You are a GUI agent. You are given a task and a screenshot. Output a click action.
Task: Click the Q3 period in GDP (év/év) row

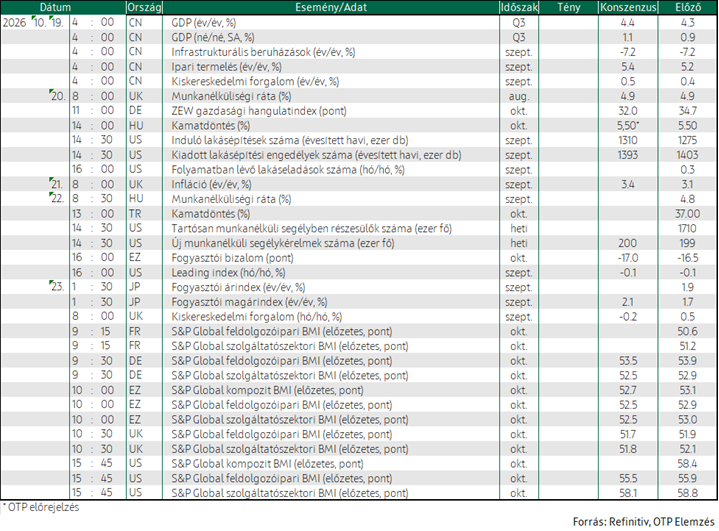[519, 22]
